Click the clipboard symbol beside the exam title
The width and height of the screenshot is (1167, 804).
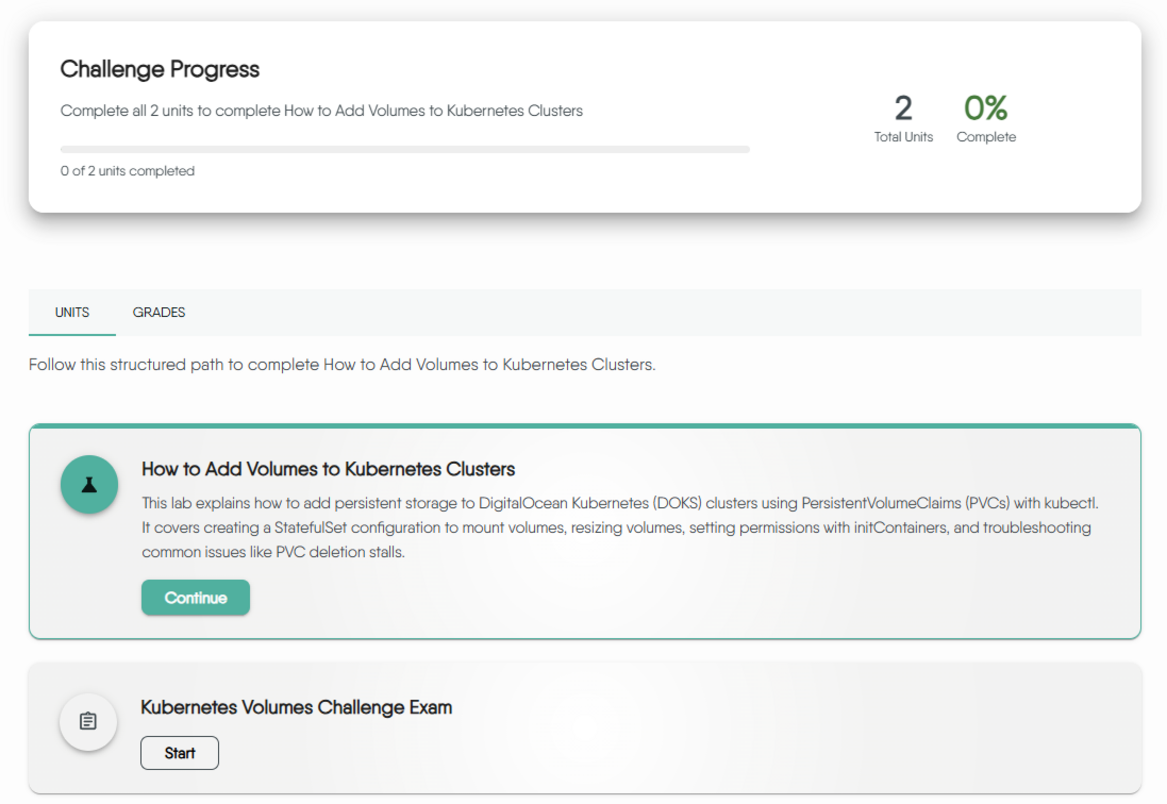[88, 722]
